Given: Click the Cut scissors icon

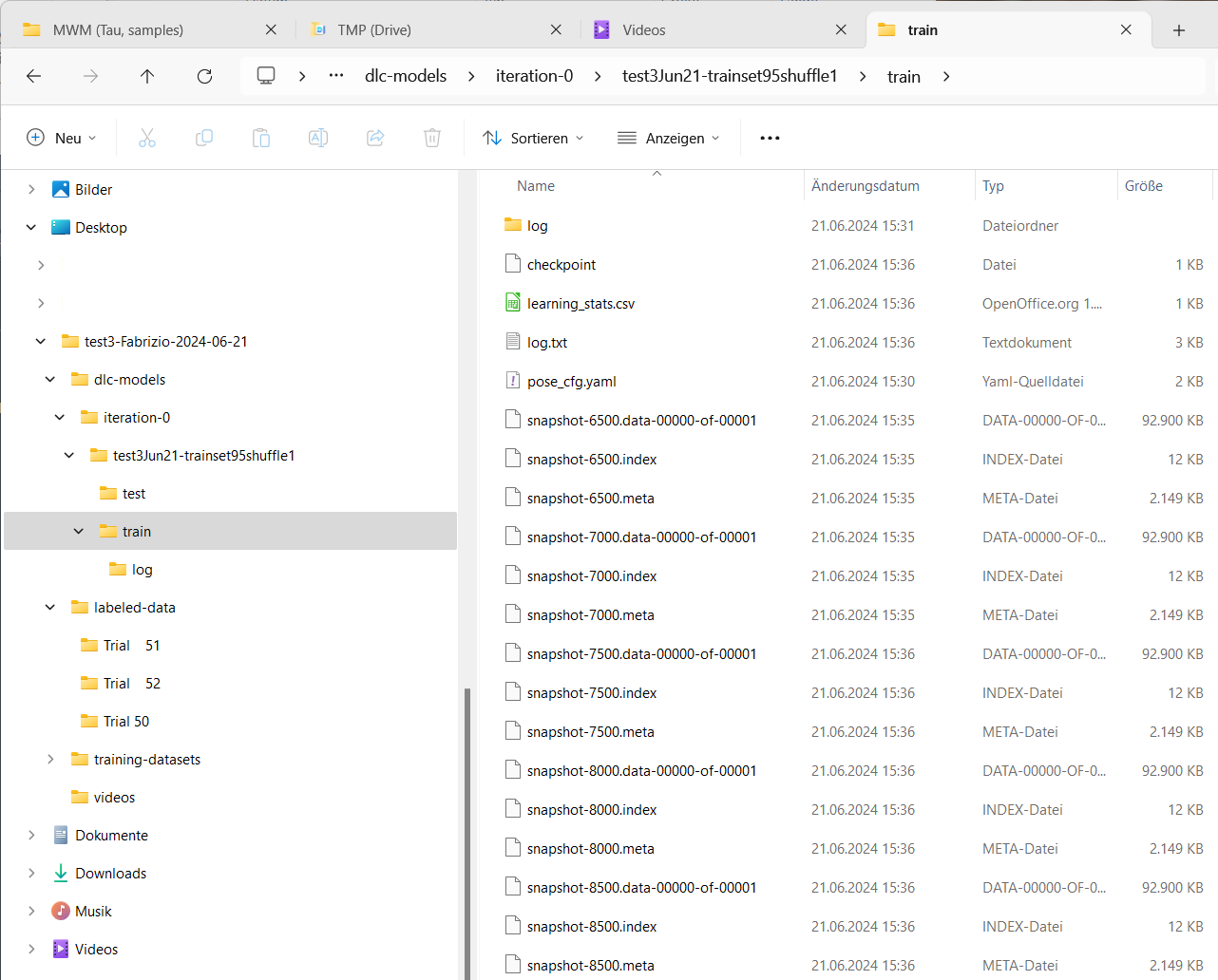Looking at the screenshot, I should coord(147,138).
